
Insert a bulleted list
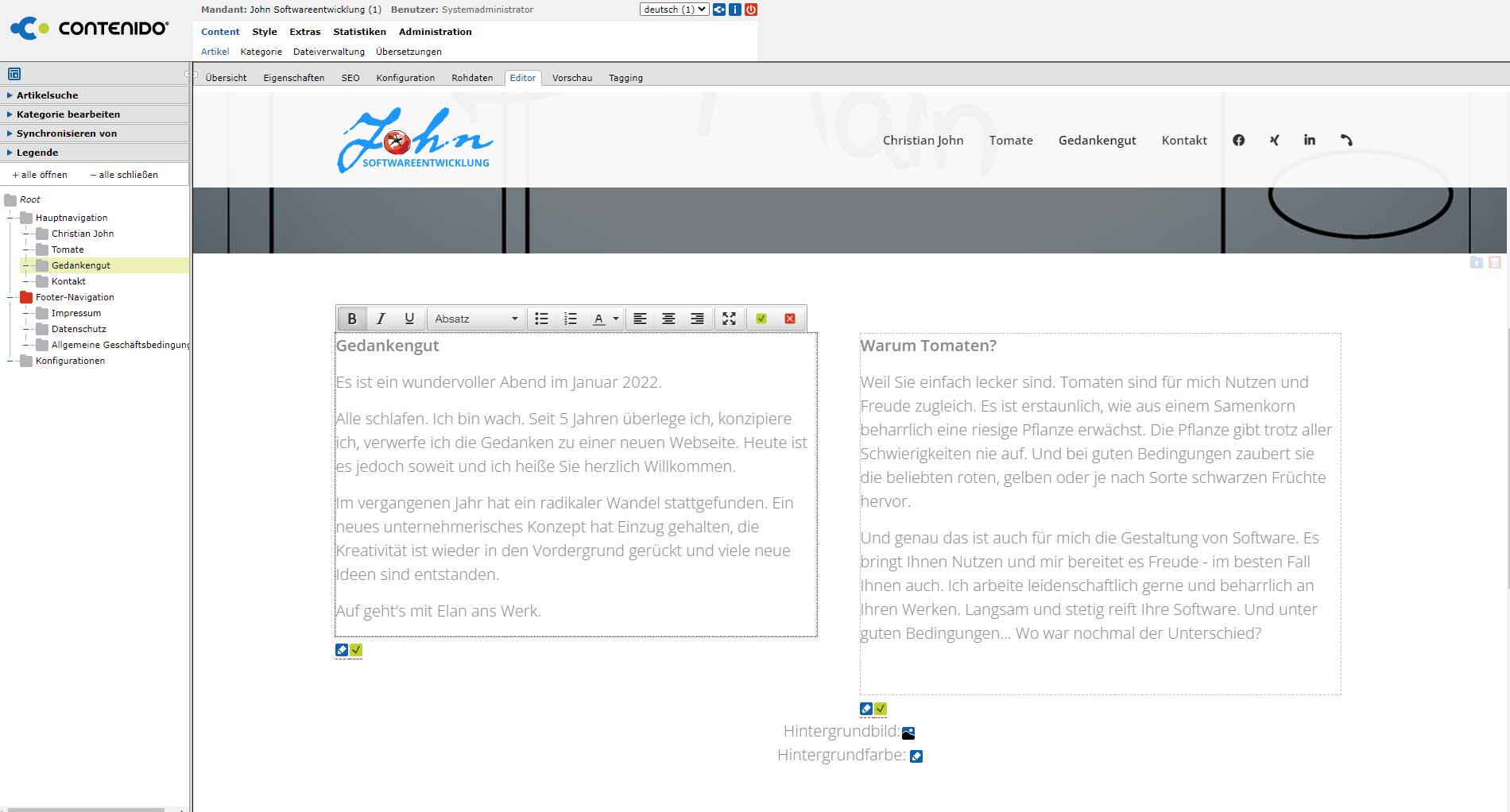click(x=541, y=319)
